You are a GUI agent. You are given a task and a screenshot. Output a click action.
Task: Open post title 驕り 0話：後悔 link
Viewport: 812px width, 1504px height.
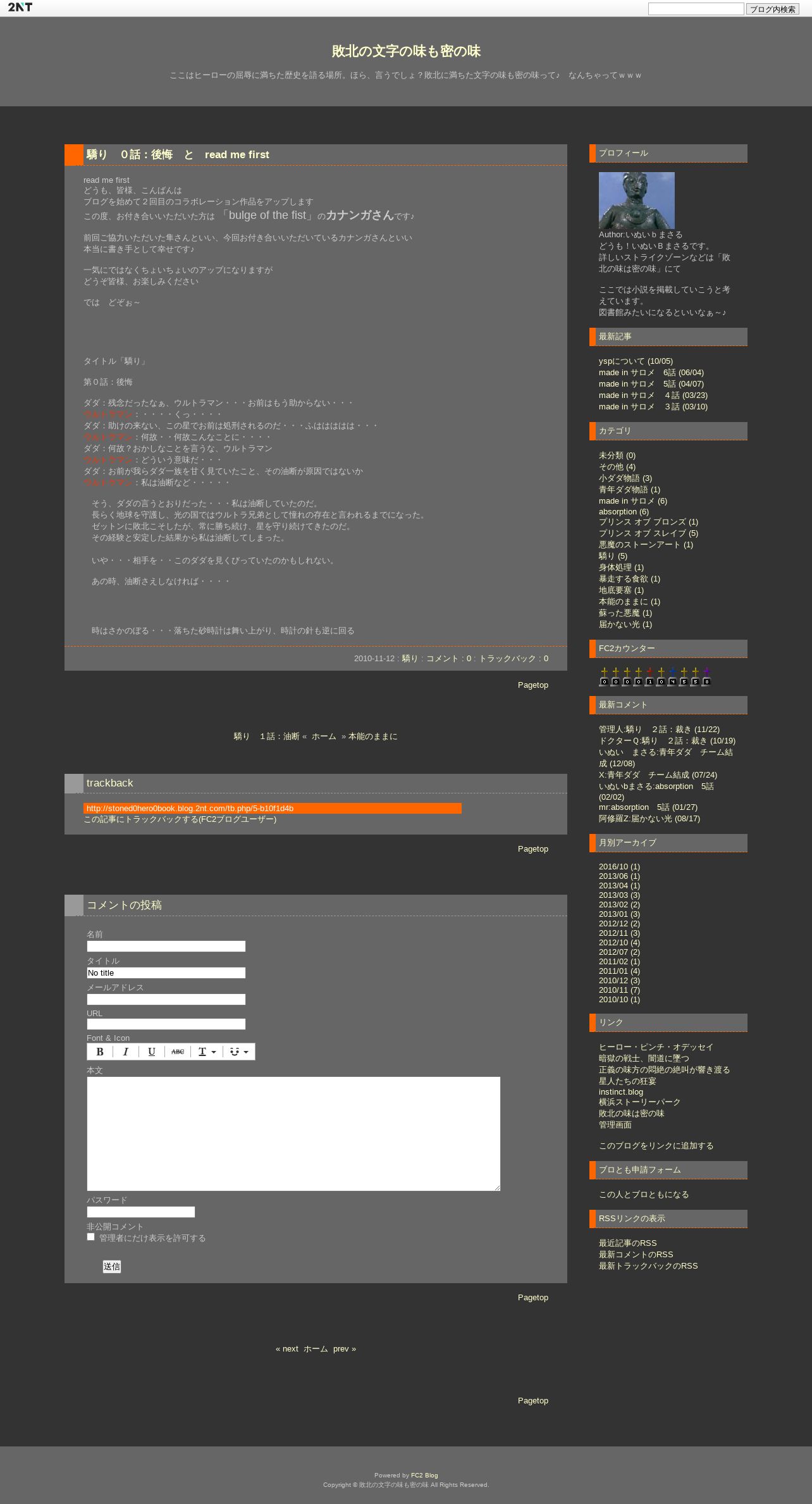coord(178,154)
